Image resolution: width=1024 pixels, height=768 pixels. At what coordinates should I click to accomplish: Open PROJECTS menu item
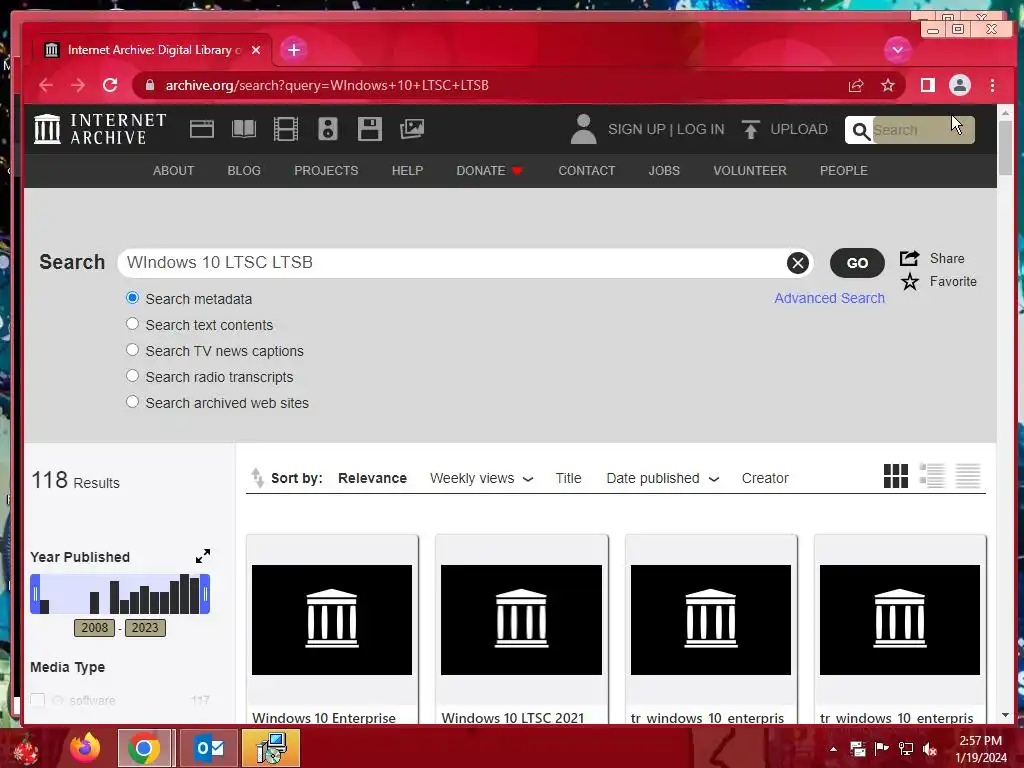tap(326, 170)
